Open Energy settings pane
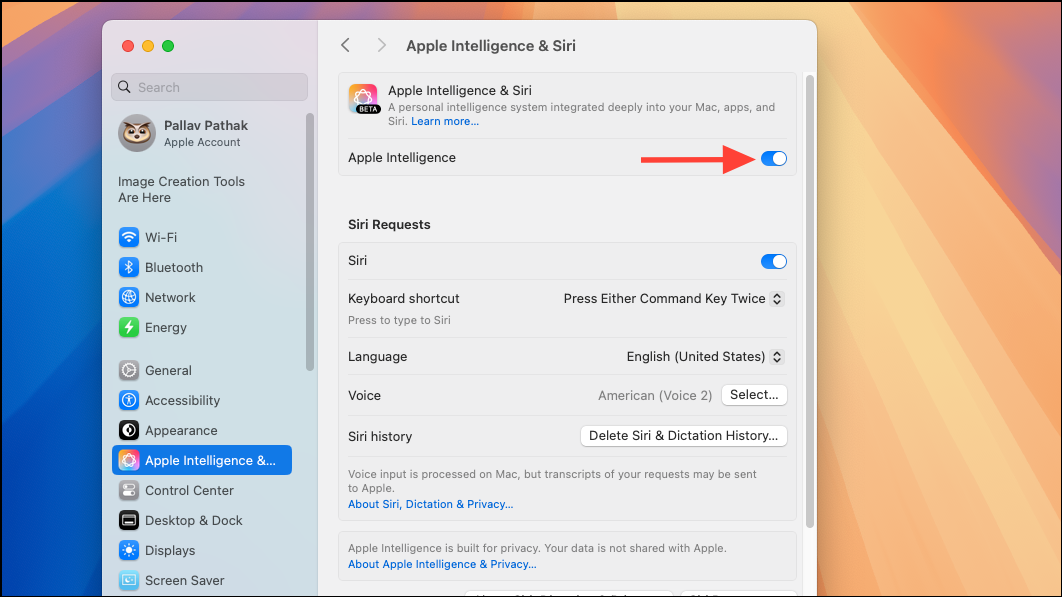The width and height of the screenshot is (1062, 597). (x=202, y=327)
